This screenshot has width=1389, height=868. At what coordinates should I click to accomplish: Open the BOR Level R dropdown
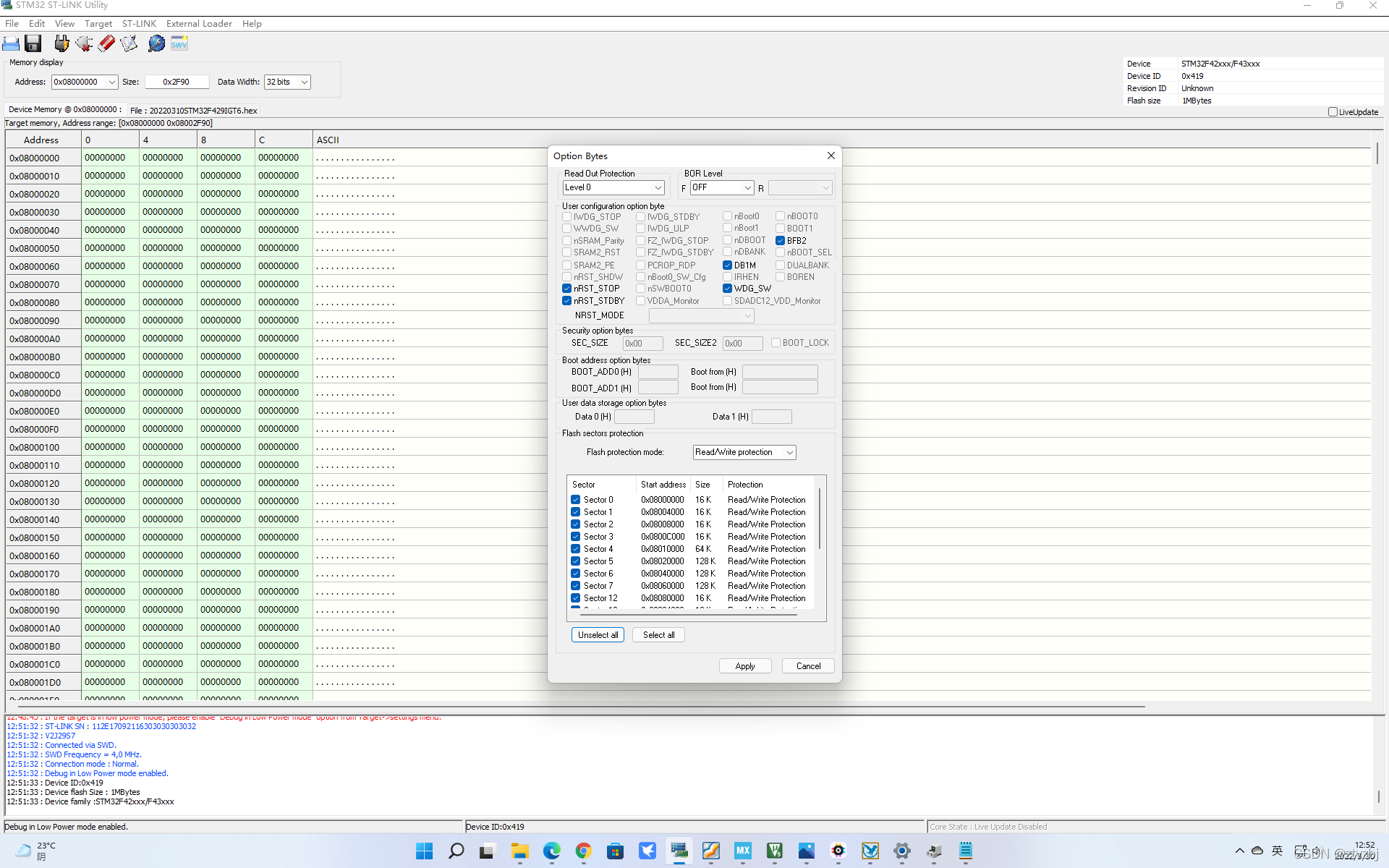pos(799,187)
